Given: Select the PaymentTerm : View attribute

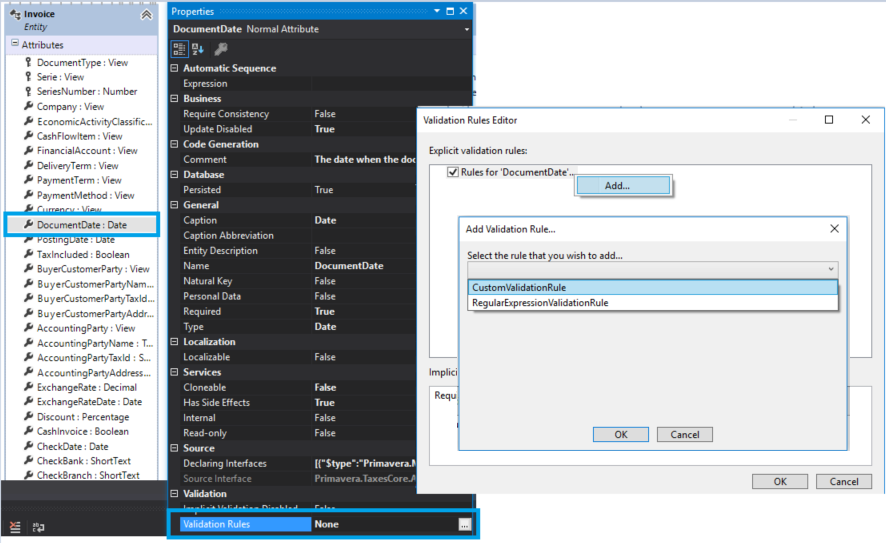Looking at the screenshot, I should [x=80, y=180].
